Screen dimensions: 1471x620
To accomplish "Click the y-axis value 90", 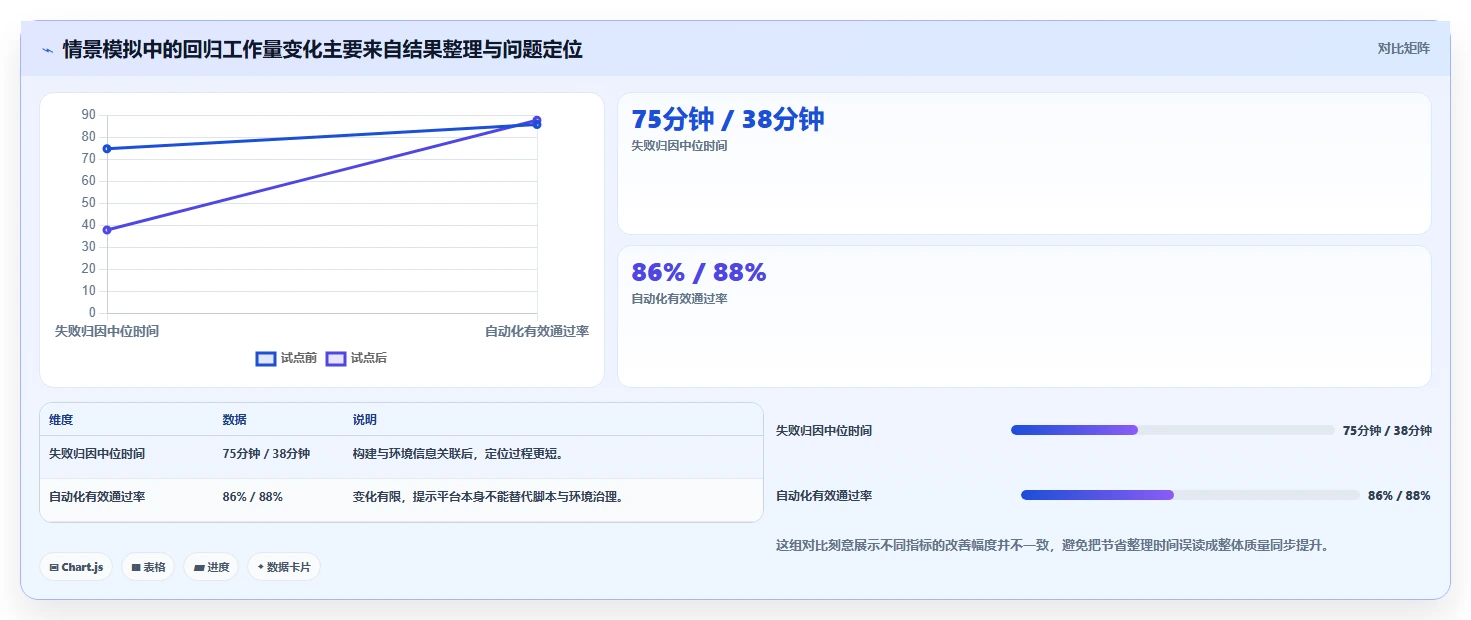I will [x=88, y=115].
